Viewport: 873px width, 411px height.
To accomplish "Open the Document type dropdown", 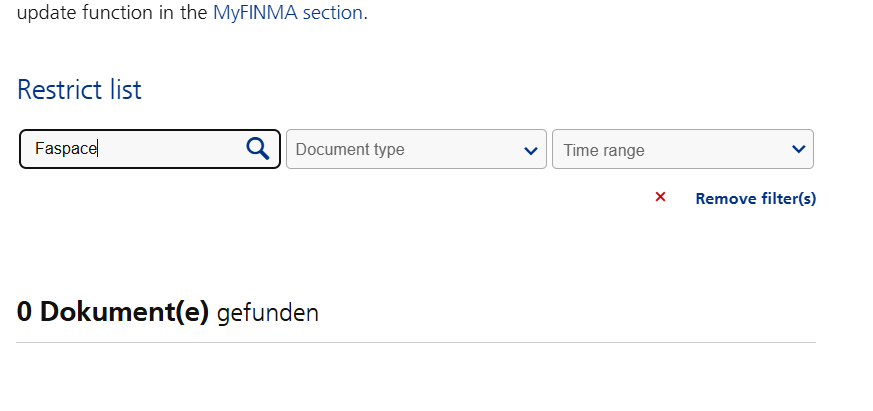I will pyautogui.click(x=416, y=149).
